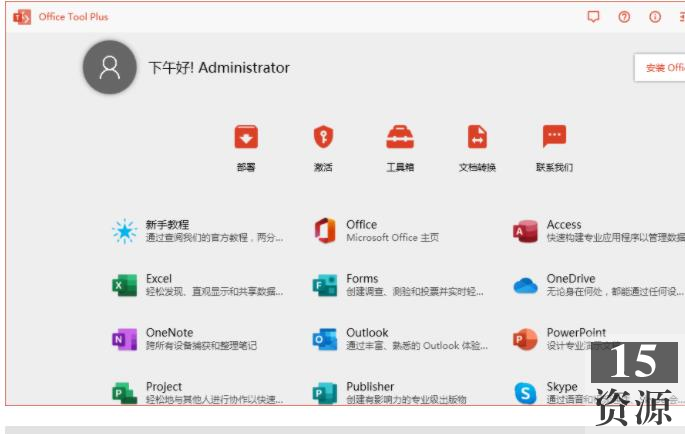Open the 联系我们 chat bubble icon
This screenshot has width=685, height=434.
point(554,136)
